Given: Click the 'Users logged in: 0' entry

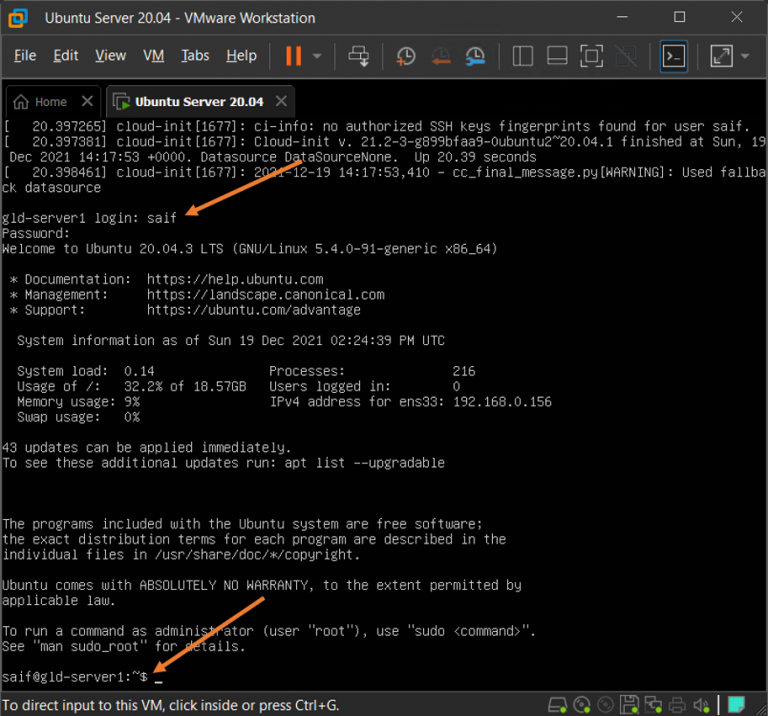Looking at the screenshot, I should (x=364, y=386).
